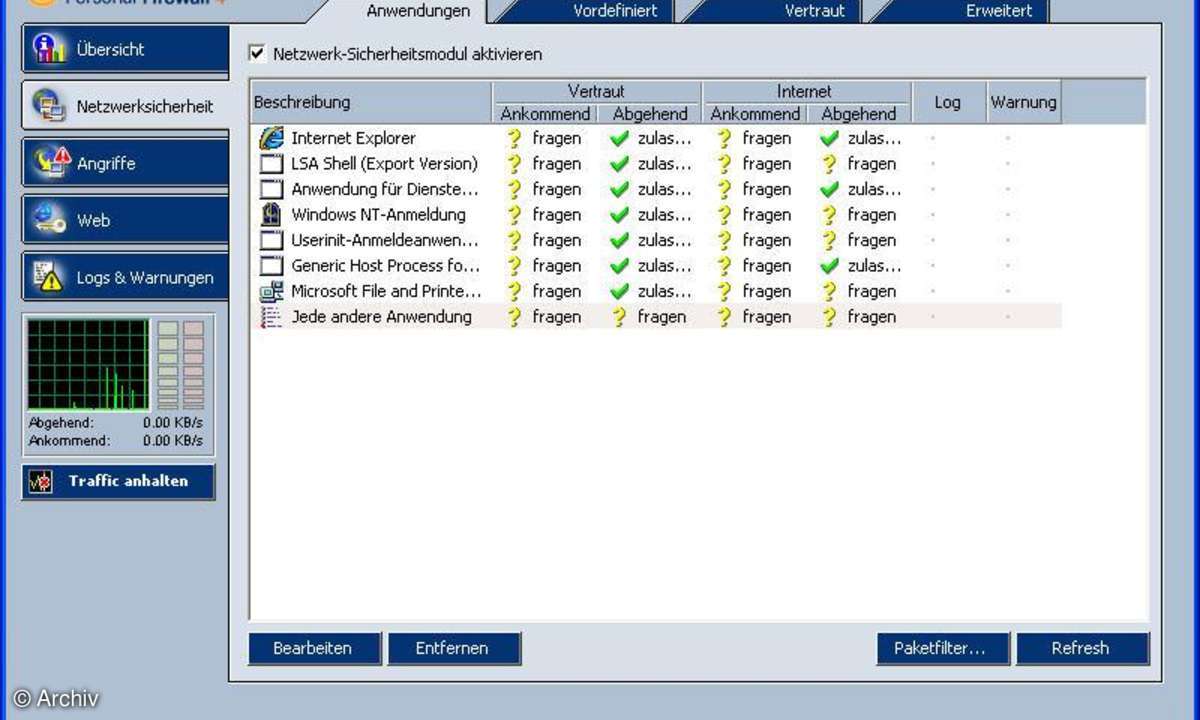Open the Vertraut tab
Viewport: 1200px width, 720px height.
pyautogui.click(x=814, y=11)
